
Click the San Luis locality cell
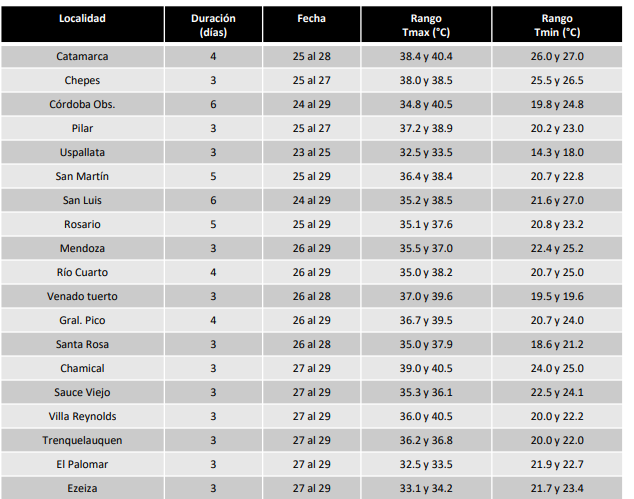(x=82, y=201)
